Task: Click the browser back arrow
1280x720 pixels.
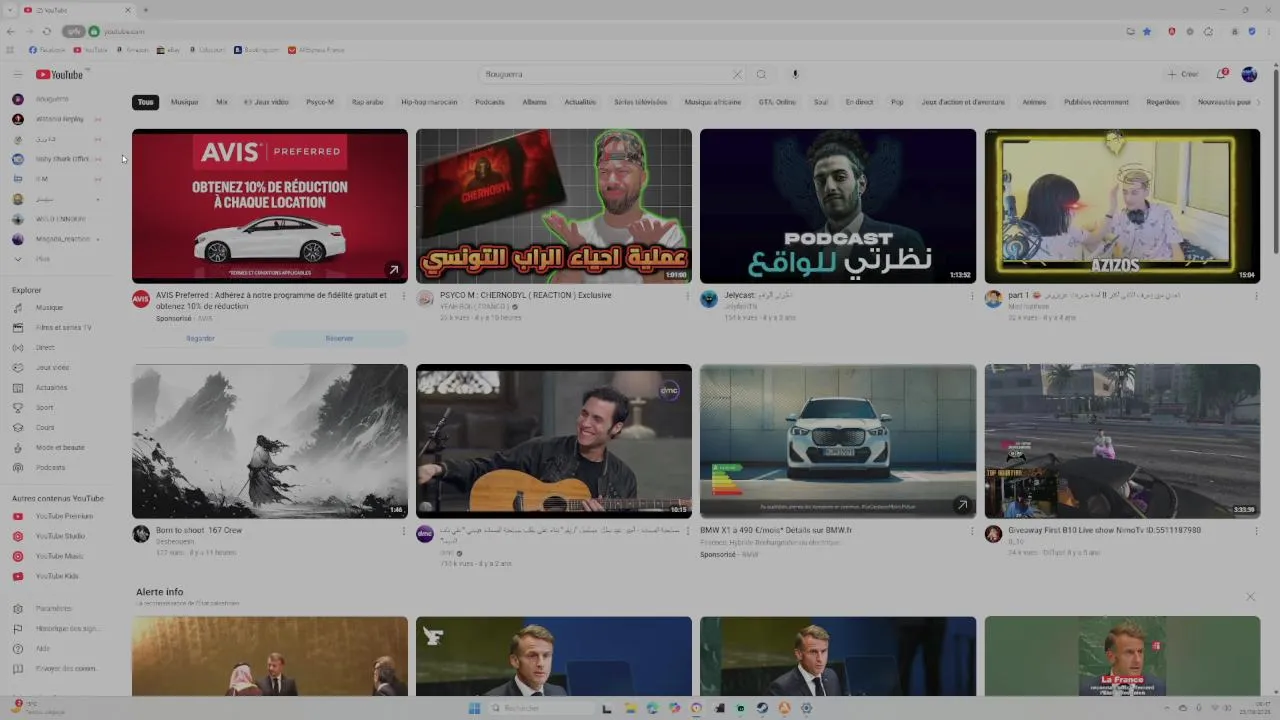Action: click(11, 32)
